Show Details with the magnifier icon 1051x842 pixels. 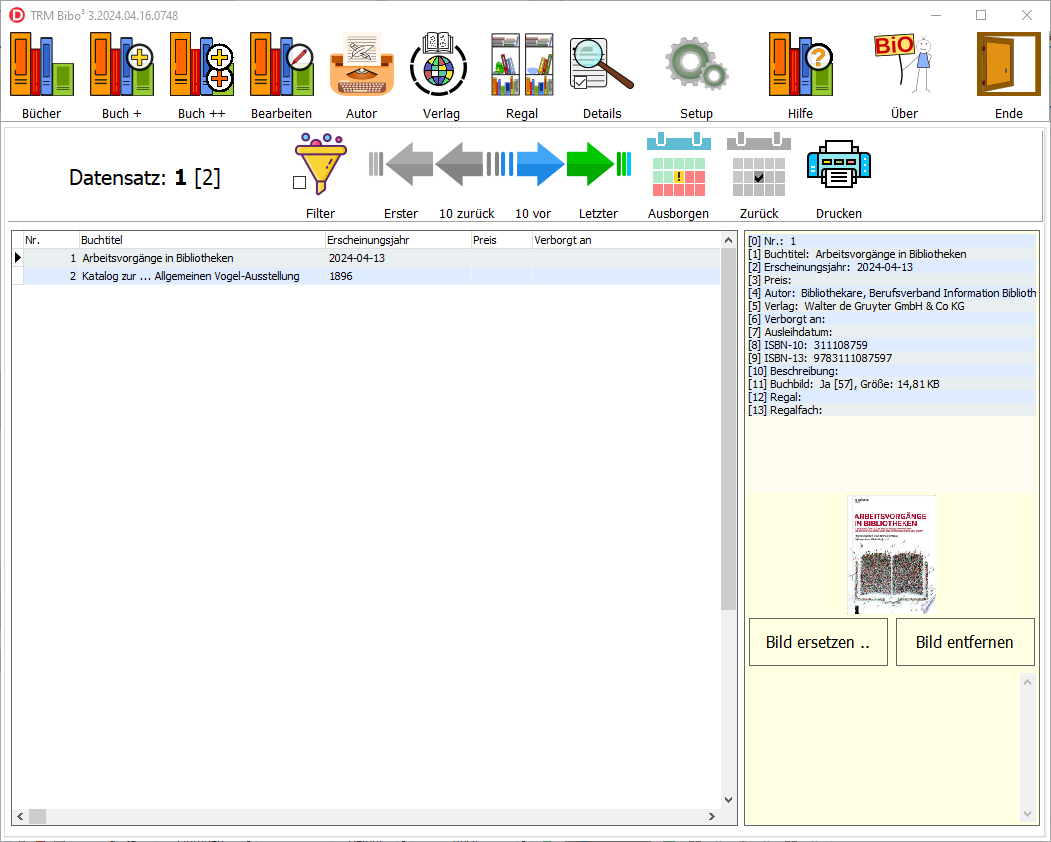[601, 65]
